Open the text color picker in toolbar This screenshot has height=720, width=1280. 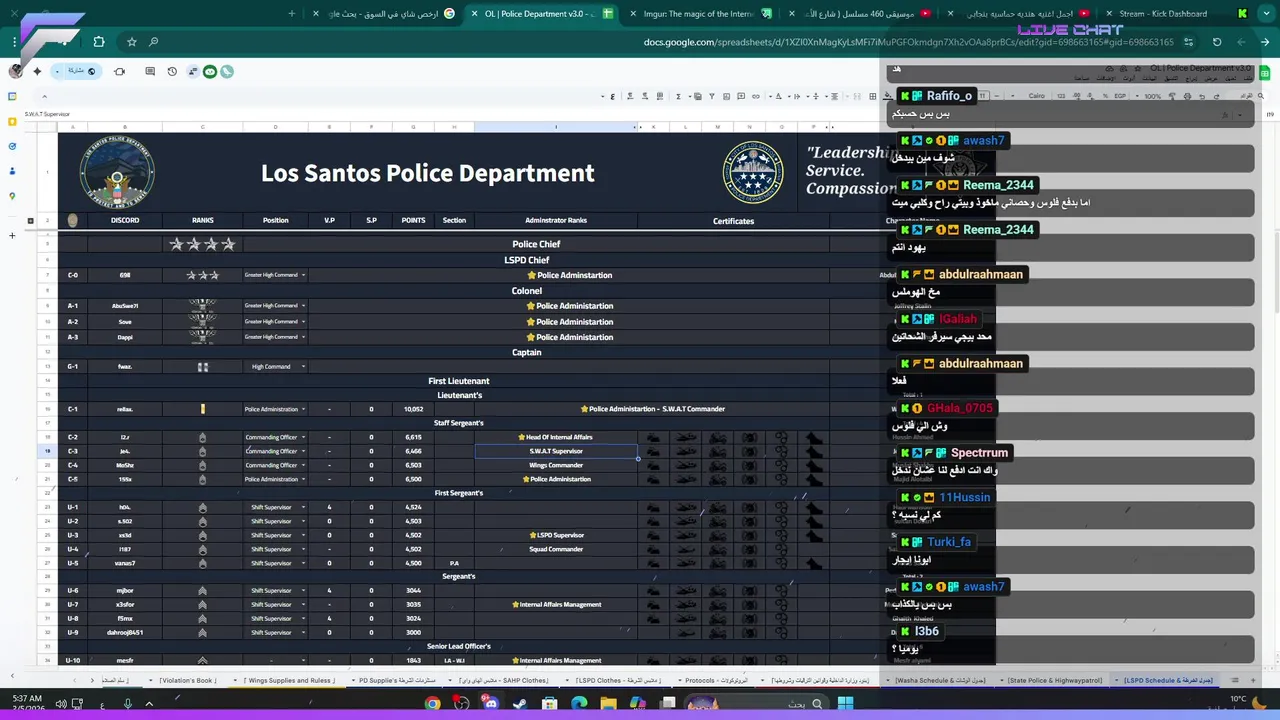point(778,96)
